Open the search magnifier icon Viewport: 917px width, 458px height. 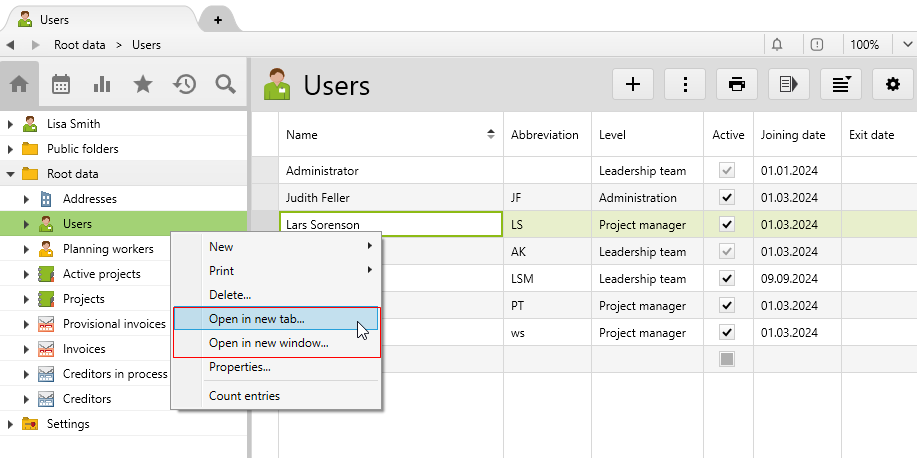coord(225,85)
